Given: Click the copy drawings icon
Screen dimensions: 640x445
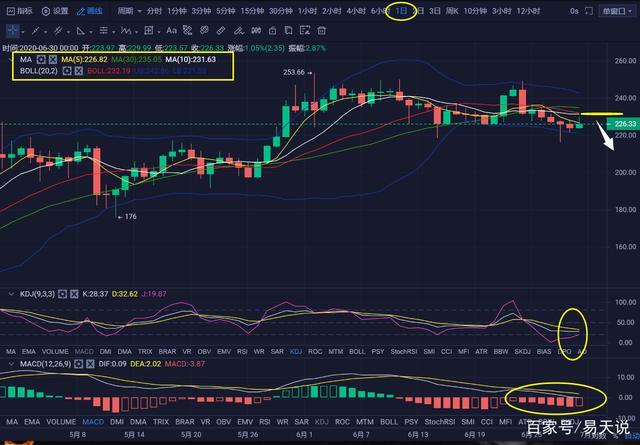Looking at the screenshot, I should tap(289, 30).
